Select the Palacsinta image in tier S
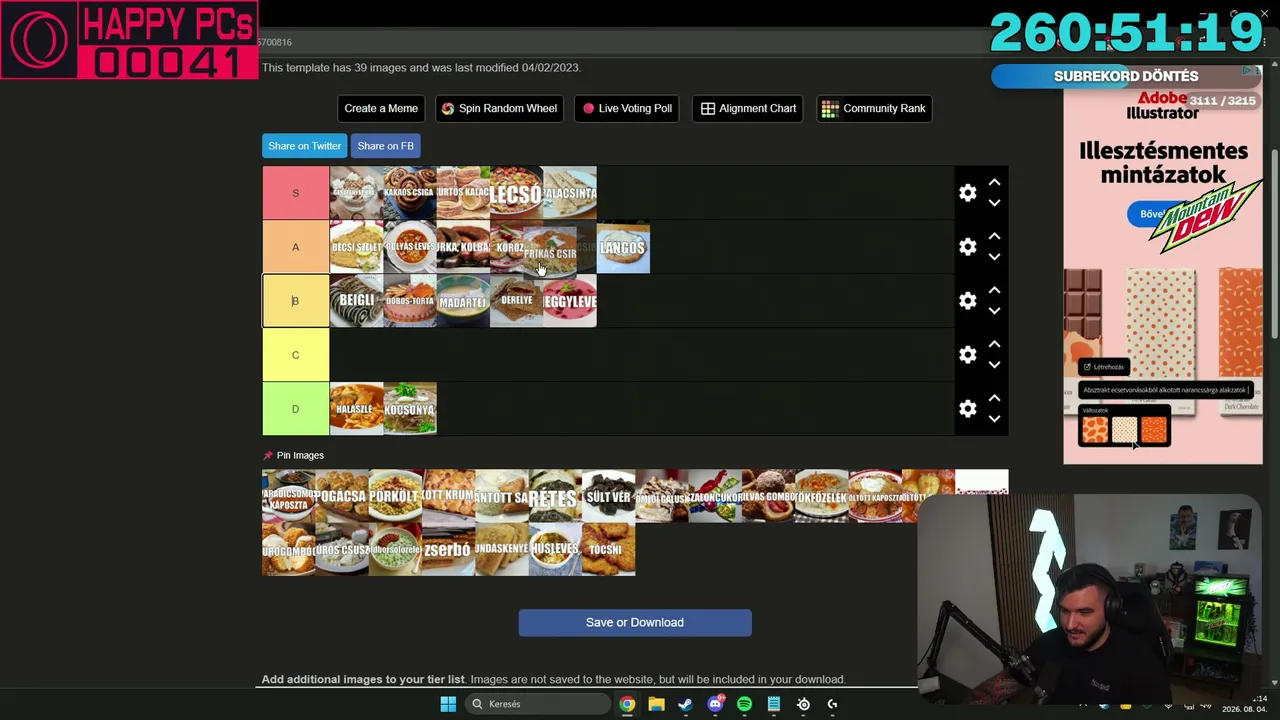 (570, 193)
